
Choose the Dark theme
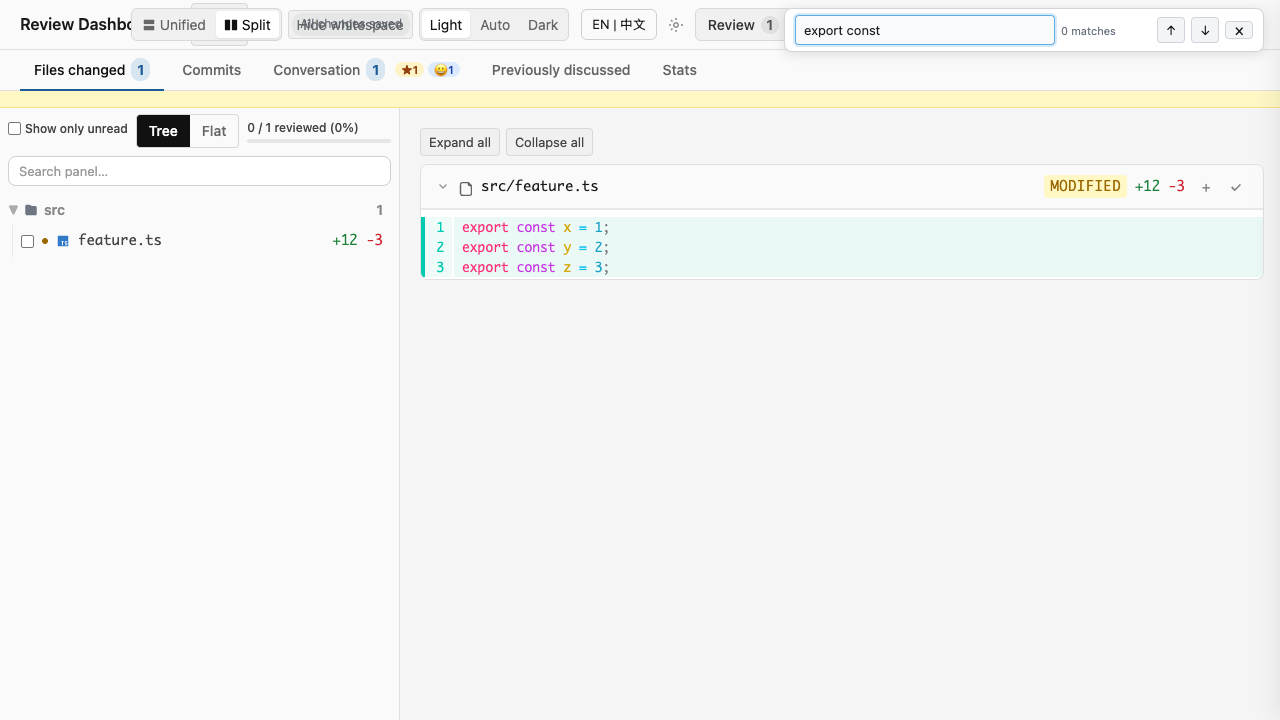click(543, 25)
